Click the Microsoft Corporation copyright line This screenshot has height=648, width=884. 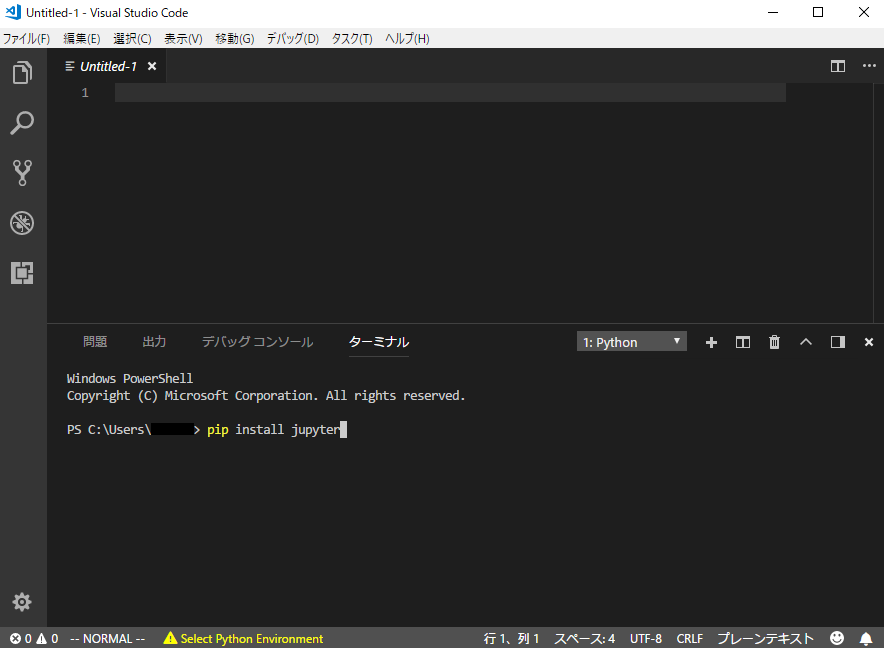pos(266,396)
